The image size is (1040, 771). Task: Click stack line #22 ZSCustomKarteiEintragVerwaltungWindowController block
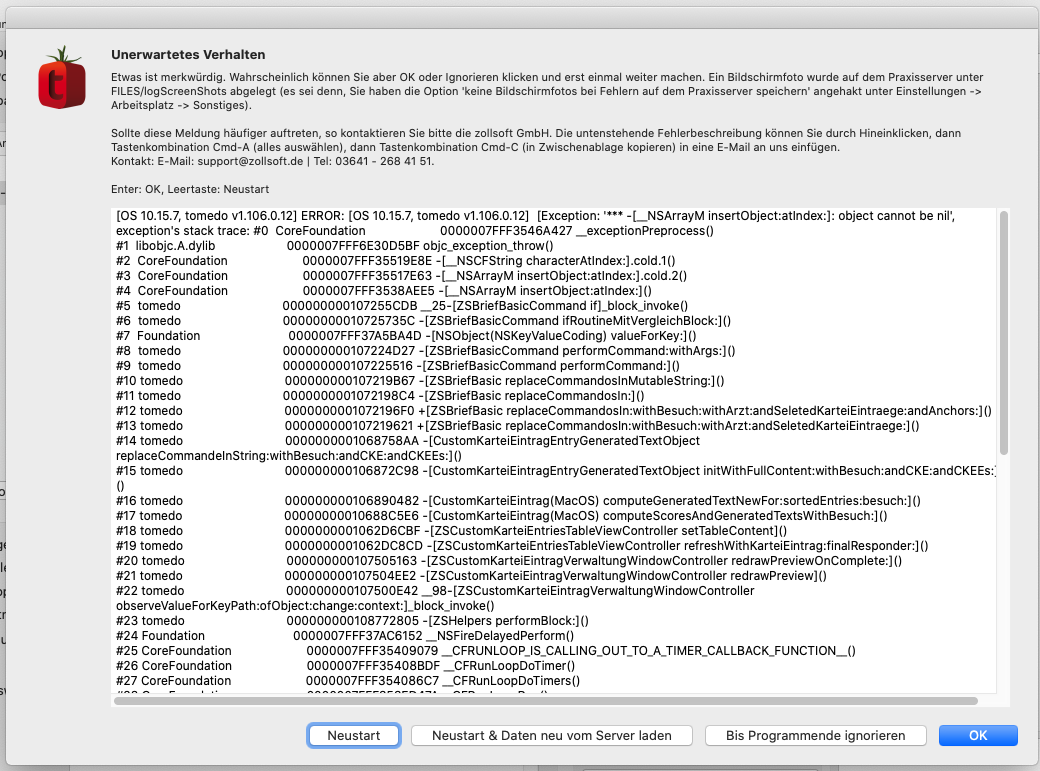435,598
